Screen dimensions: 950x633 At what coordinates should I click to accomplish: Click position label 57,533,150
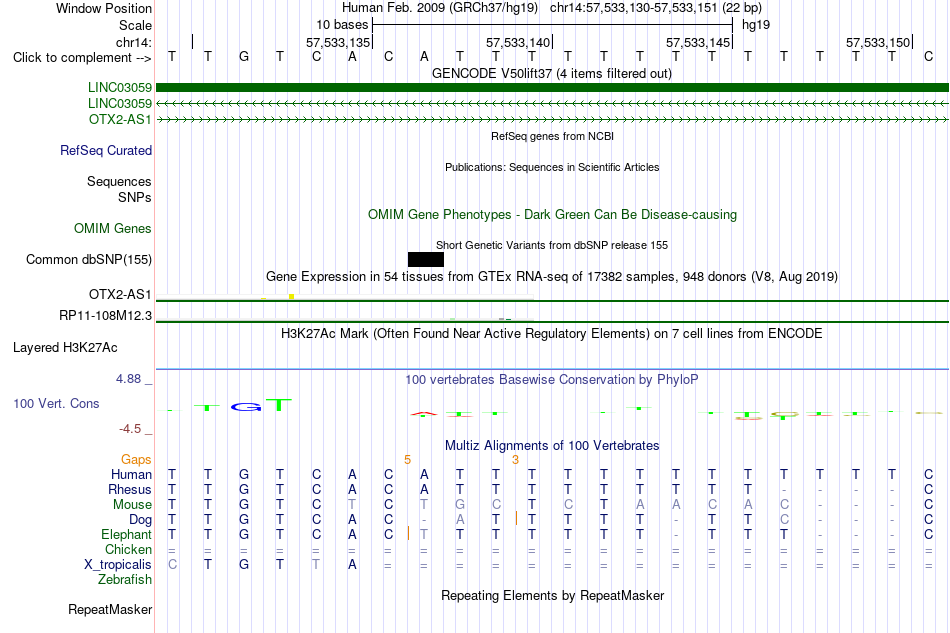(878, 42)
